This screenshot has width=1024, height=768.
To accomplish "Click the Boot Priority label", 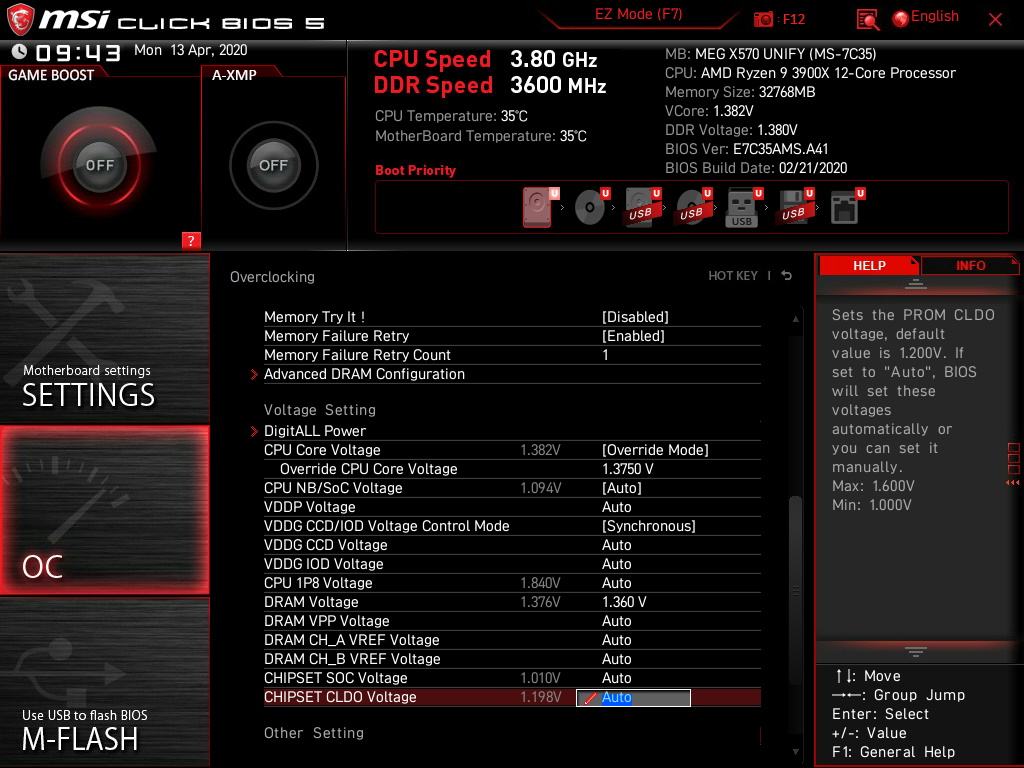I will (415, 170).
